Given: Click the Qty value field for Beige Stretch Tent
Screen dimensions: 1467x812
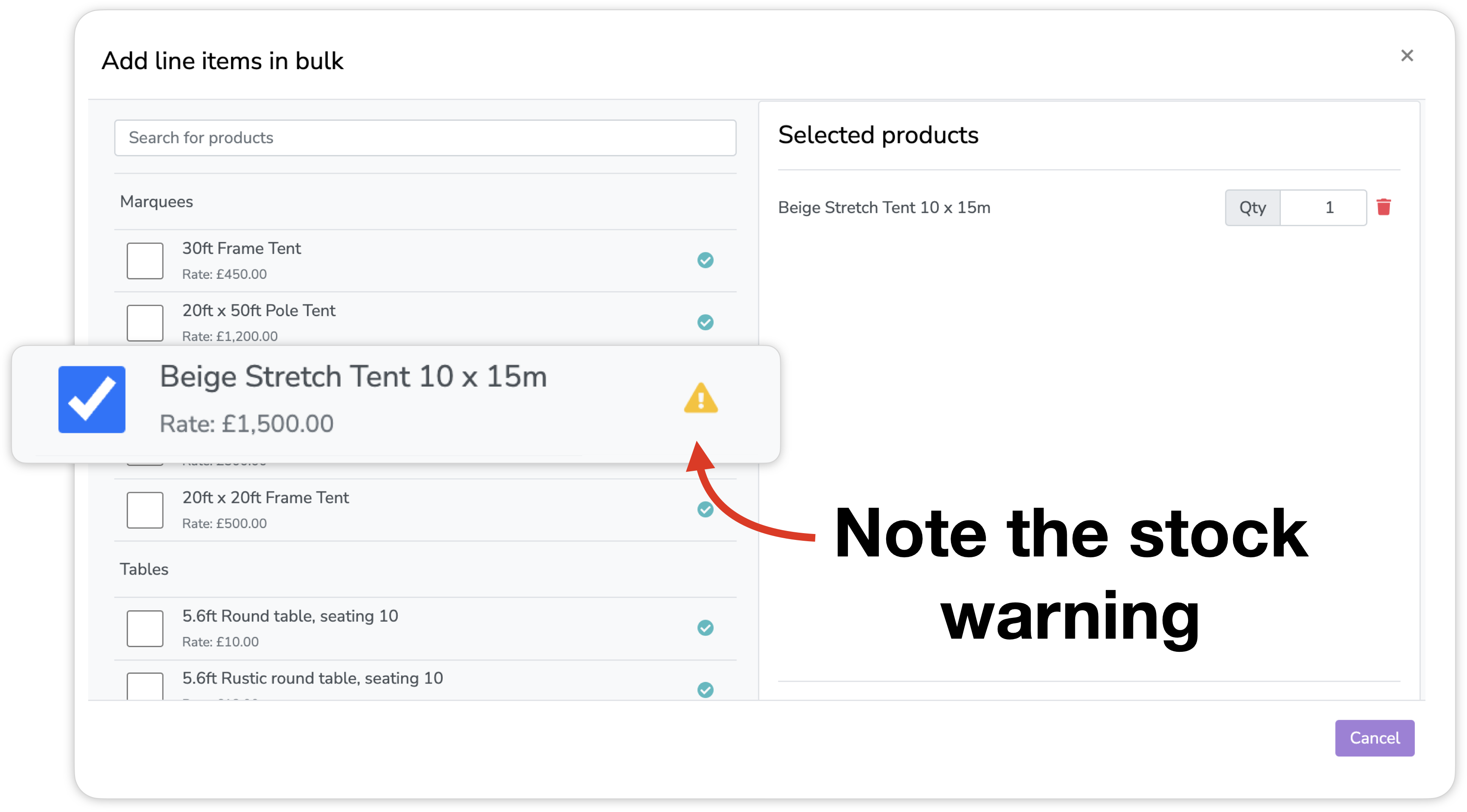Looking at the screenshot, I should point(1324,208).
